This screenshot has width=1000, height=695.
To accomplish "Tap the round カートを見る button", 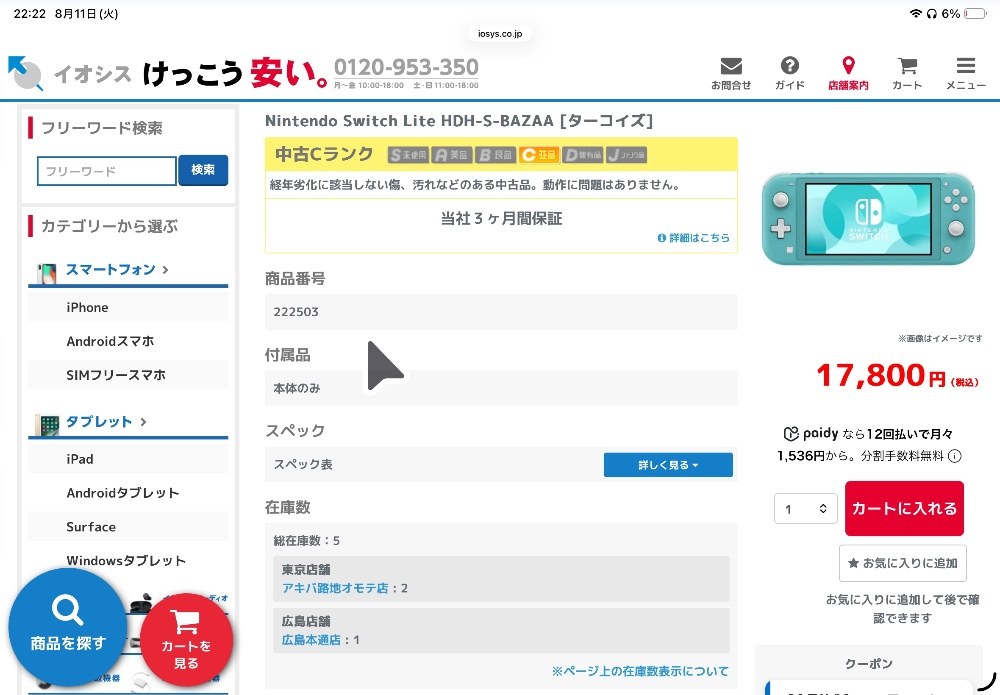I will point(186,640).
